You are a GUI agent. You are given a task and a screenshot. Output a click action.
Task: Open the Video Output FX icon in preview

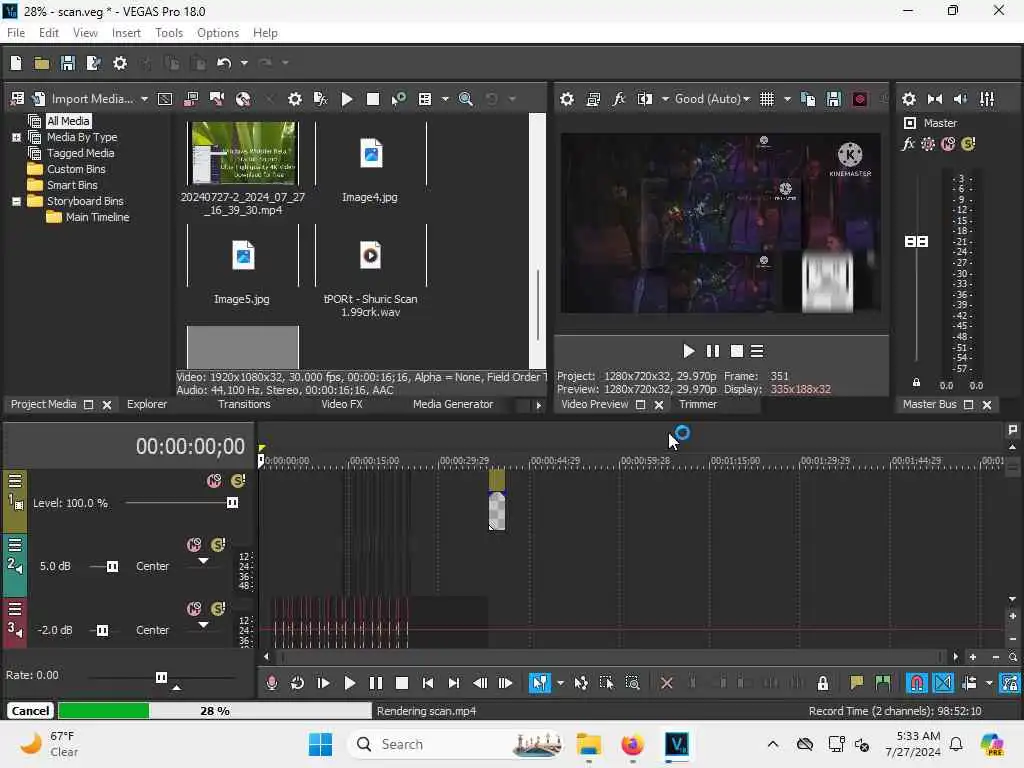pyautogui.click(x=618, y=99)
